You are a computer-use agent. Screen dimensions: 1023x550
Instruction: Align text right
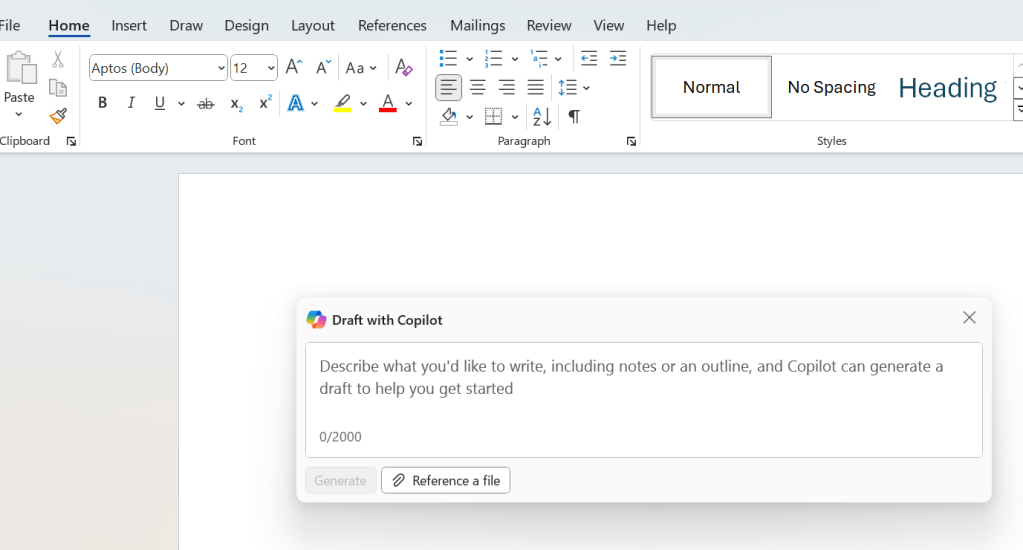pos(506,87)
